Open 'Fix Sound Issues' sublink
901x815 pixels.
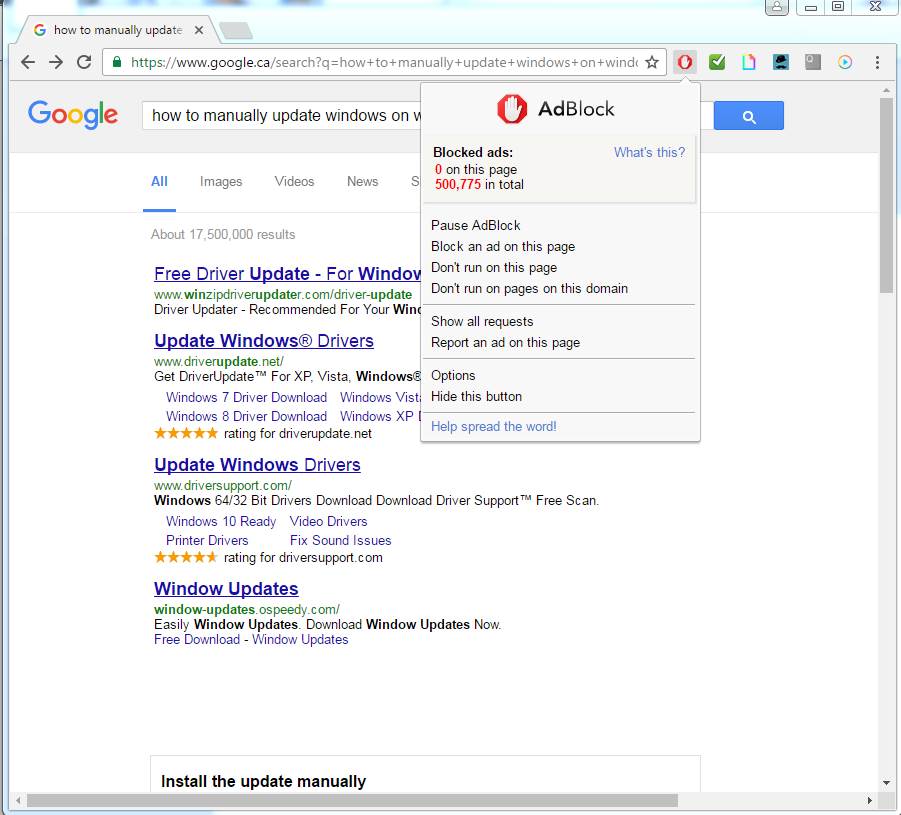pos(340,540)
